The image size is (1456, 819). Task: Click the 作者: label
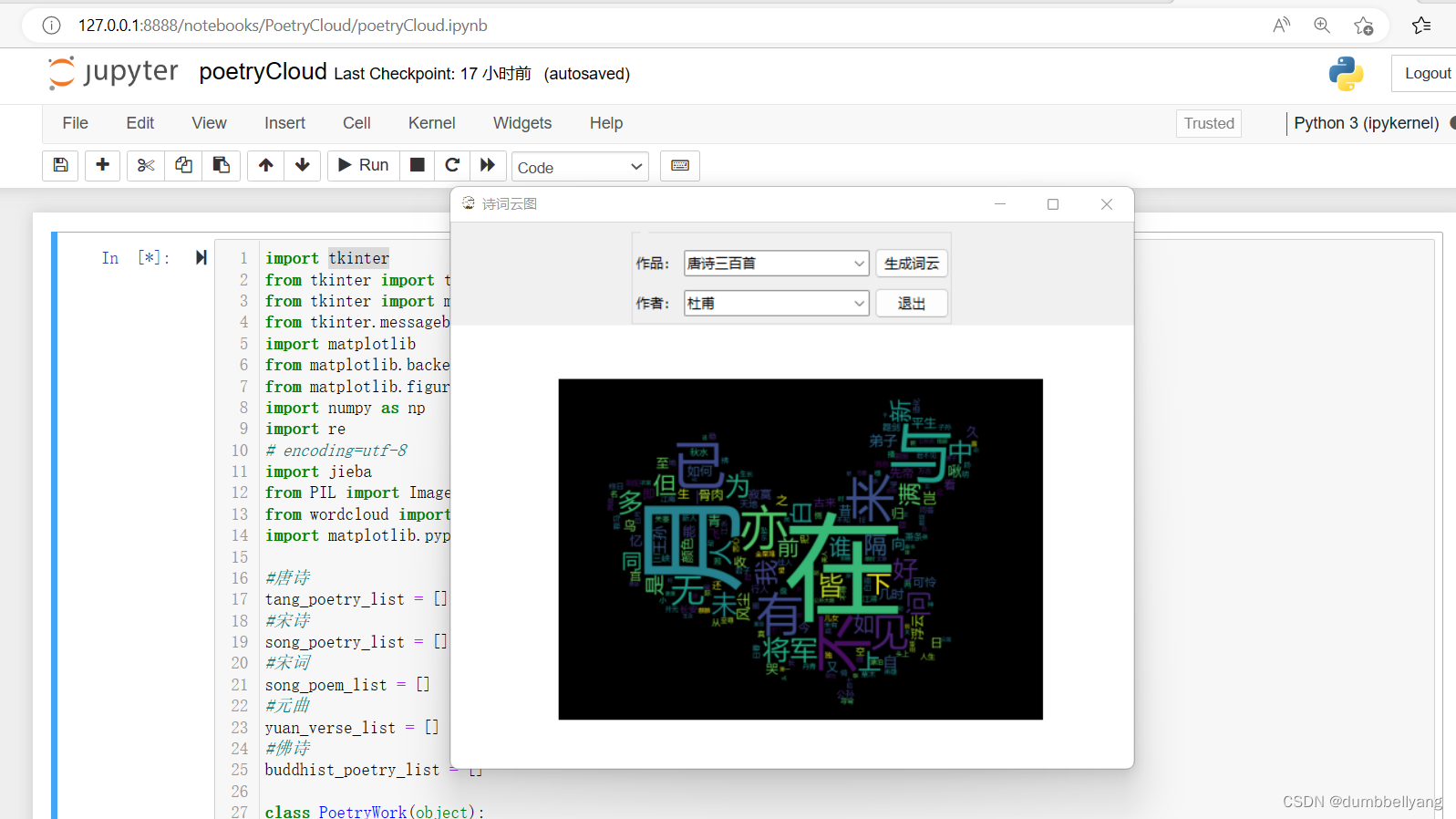(x=653, y=304)
